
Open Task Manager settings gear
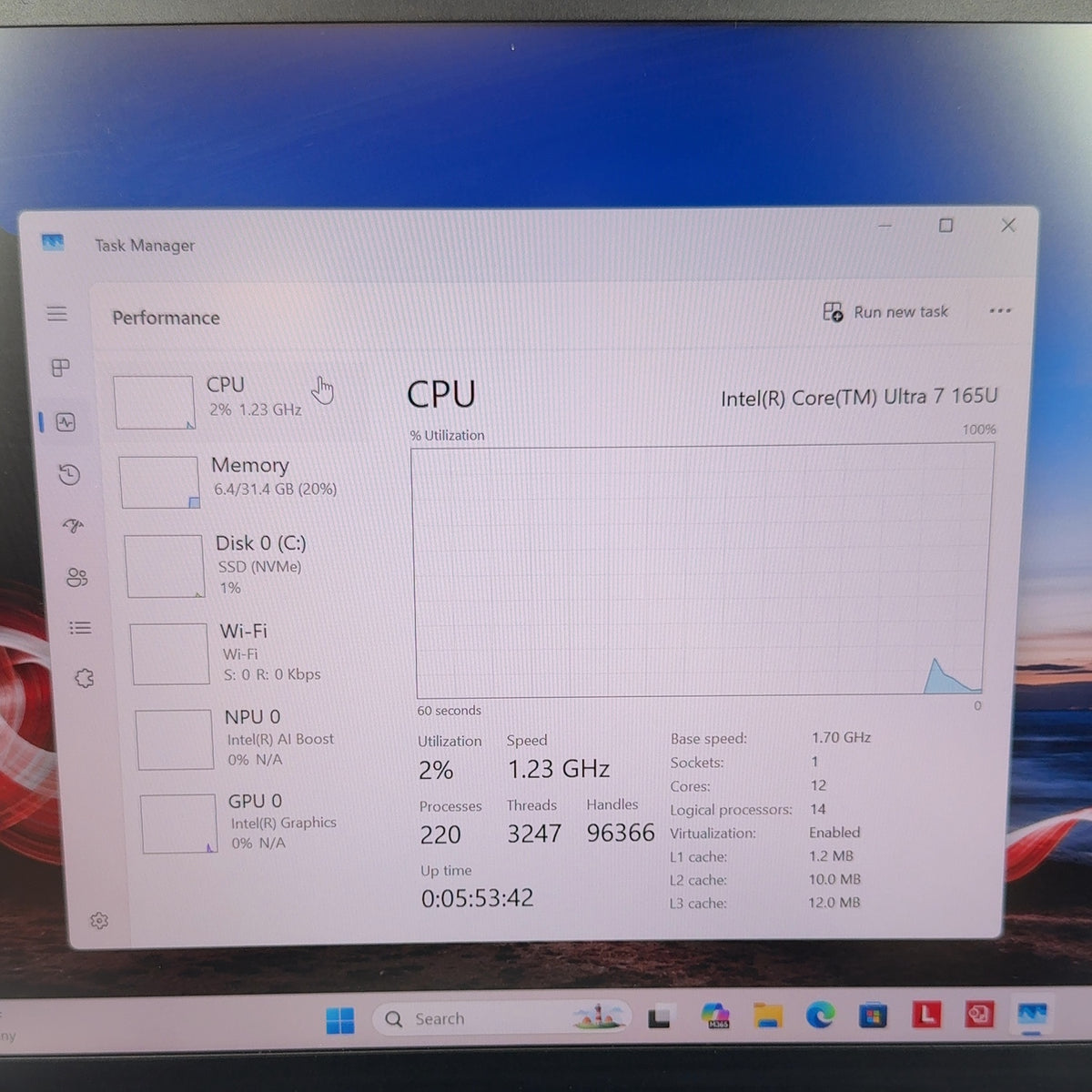99,921
